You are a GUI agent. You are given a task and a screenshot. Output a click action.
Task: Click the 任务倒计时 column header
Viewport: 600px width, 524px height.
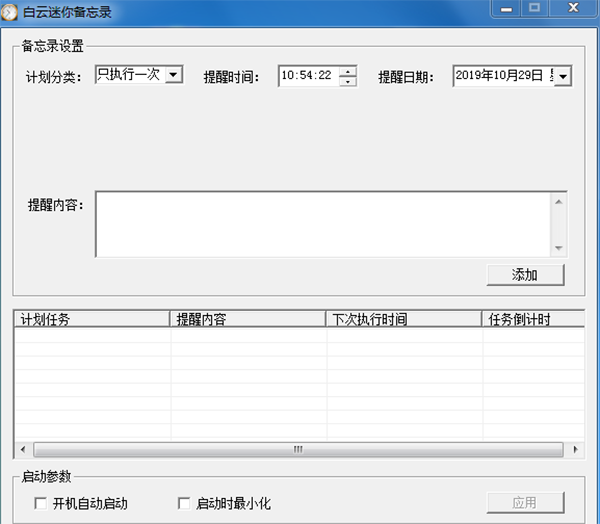tap(533, 319)
